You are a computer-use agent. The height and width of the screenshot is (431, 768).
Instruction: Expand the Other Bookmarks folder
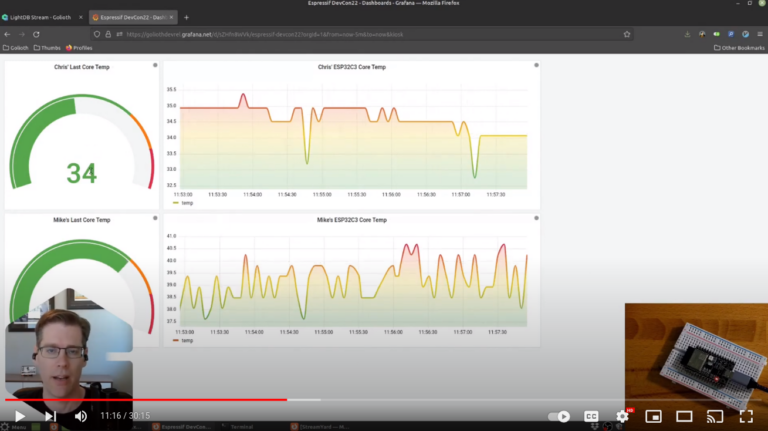click(738, 47)
